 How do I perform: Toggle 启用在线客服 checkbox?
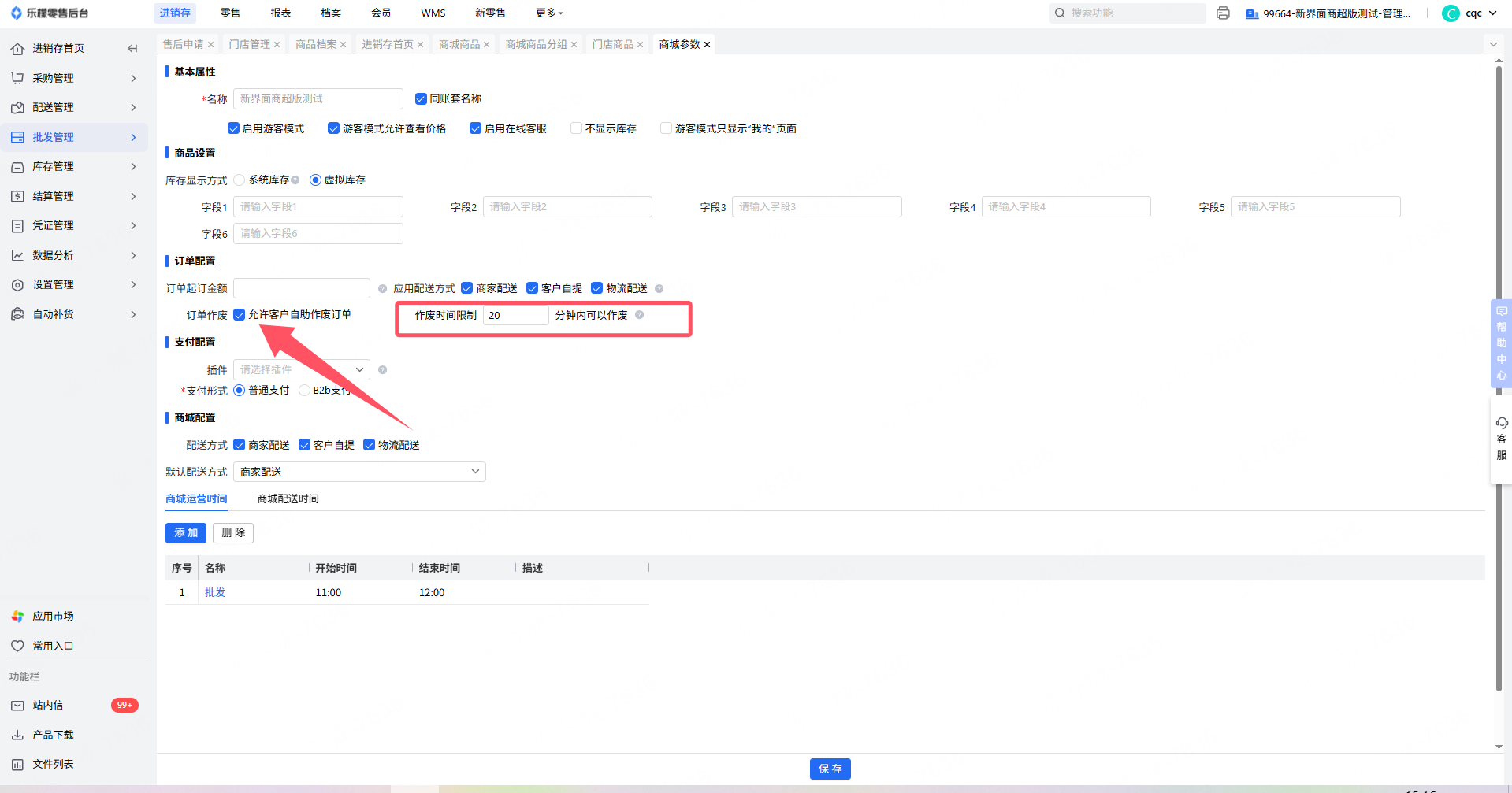click(x=475, y=128)
